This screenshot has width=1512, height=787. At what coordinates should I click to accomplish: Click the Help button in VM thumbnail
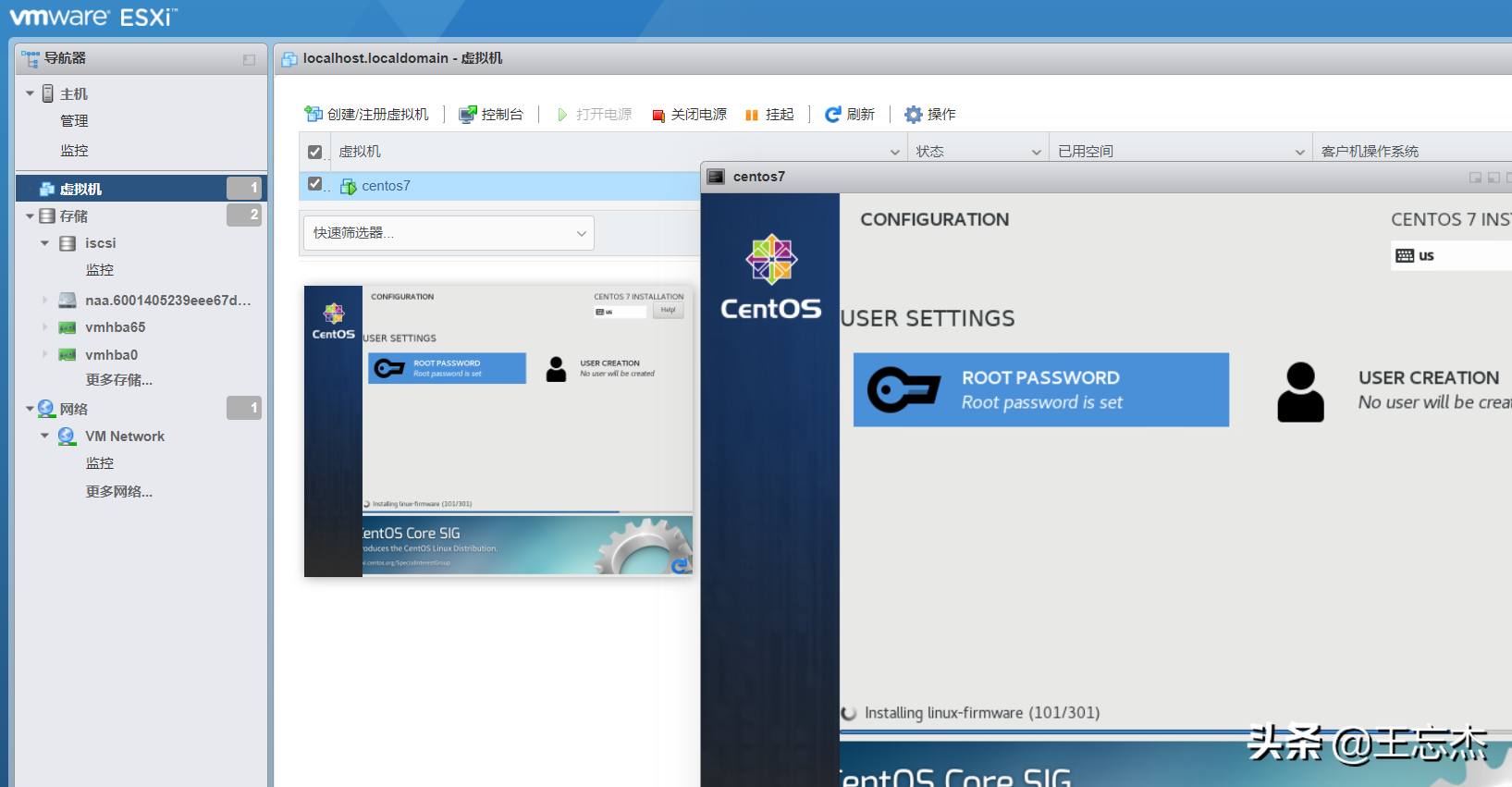(x=668, y=311)
